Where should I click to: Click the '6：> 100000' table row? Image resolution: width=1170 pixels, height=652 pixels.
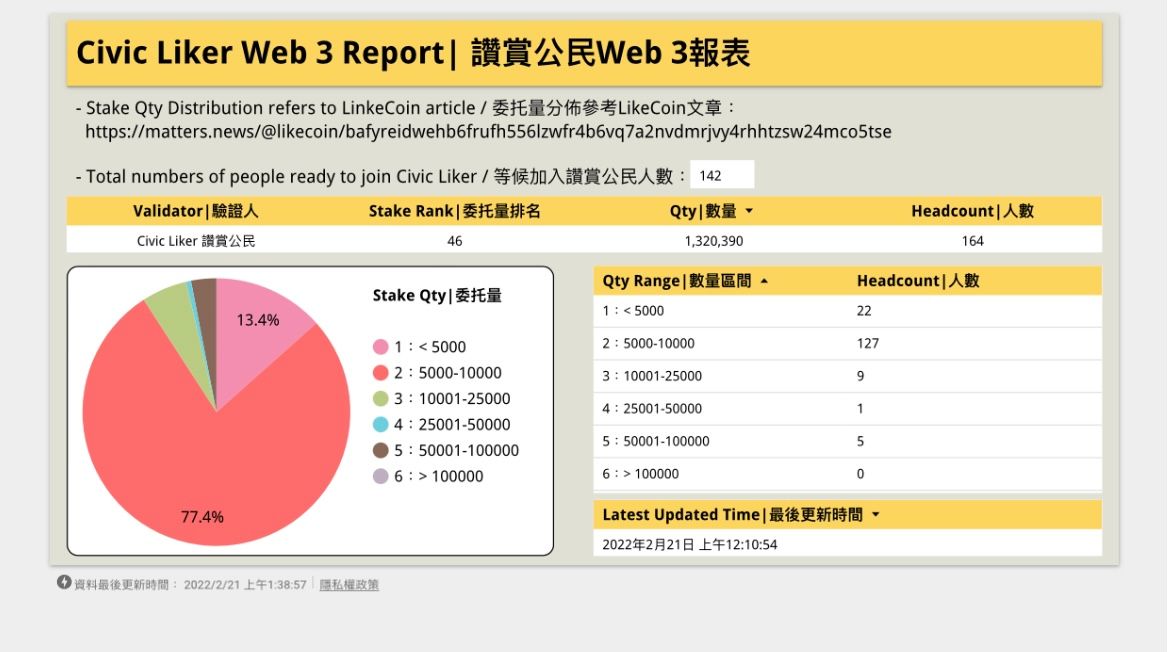[848, 474]
